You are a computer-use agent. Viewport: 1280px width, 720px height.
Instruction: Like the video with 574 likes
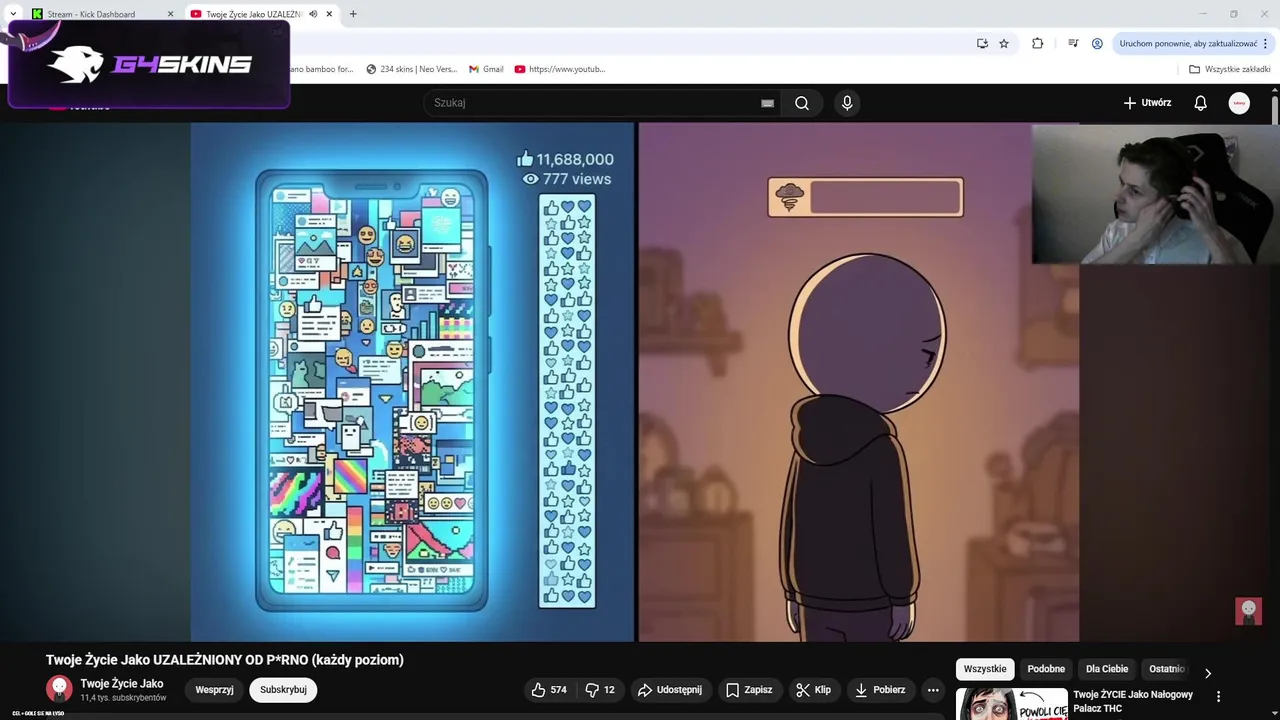pyautogui.click(x=549, y=690)
